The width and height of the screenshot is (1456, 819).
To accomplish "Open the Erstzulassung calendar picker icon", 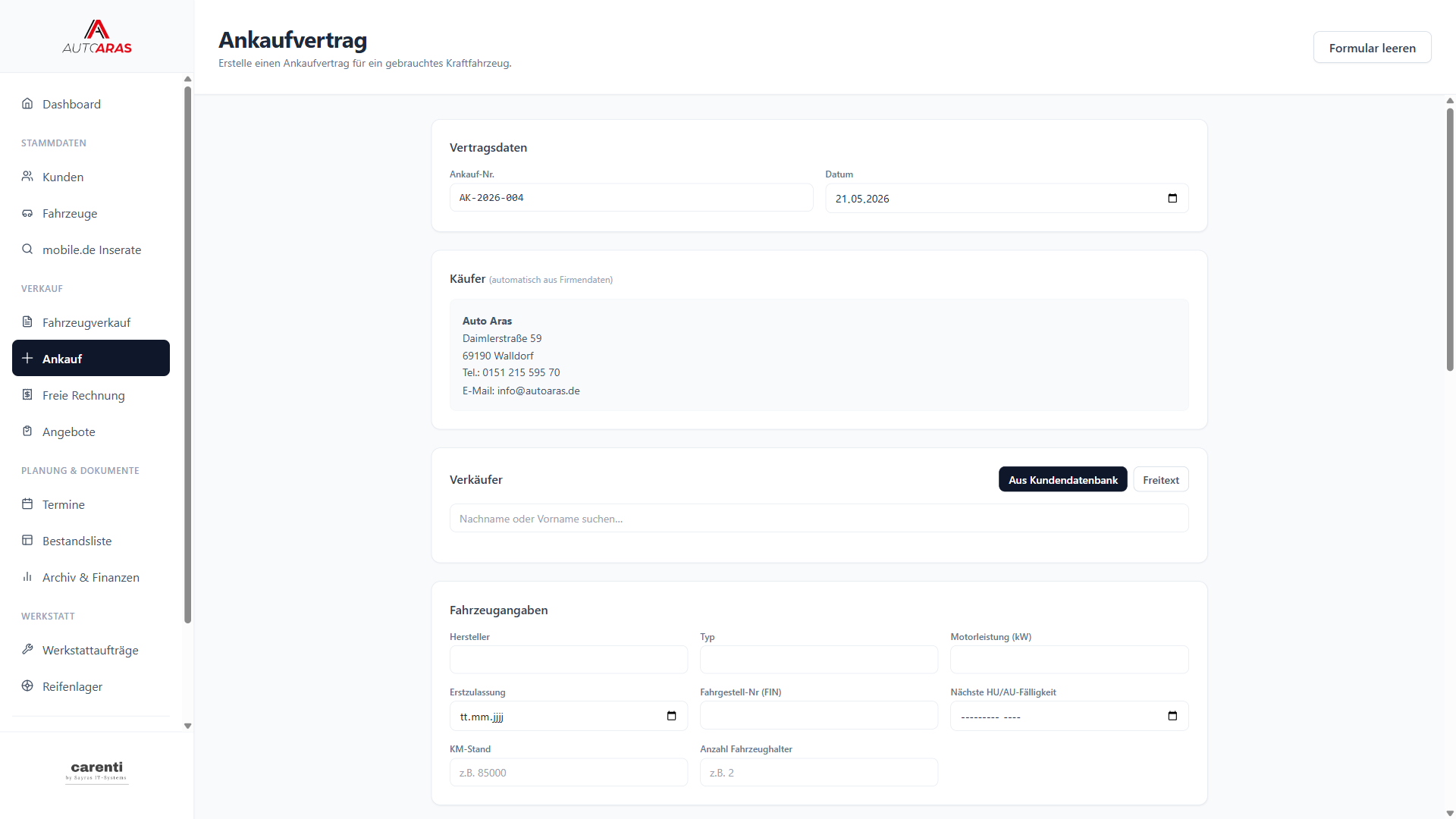I will click(671, 716).
